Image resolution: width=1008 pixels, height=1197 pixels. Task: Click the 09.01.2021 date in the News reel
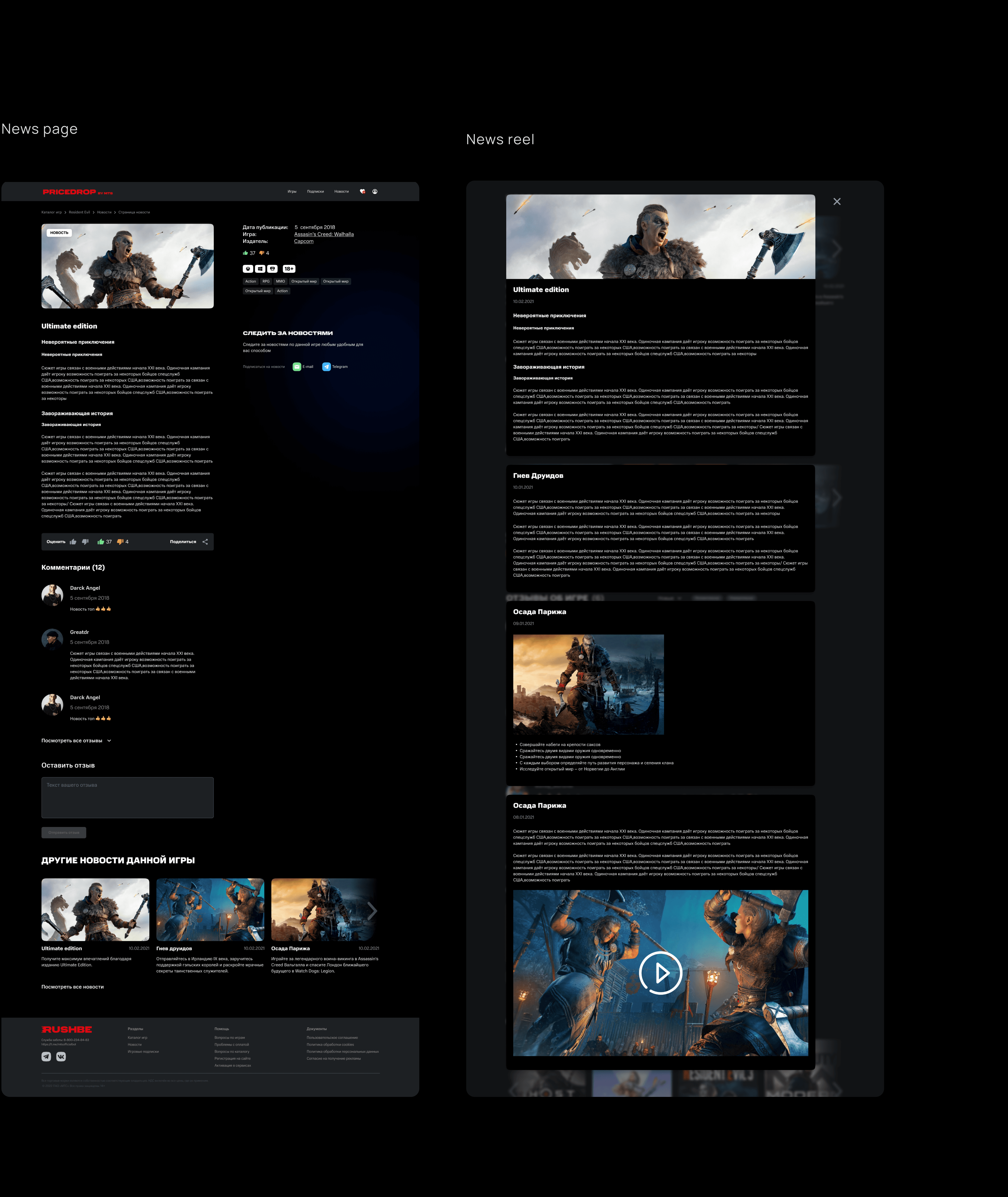[x=523, y=623]
